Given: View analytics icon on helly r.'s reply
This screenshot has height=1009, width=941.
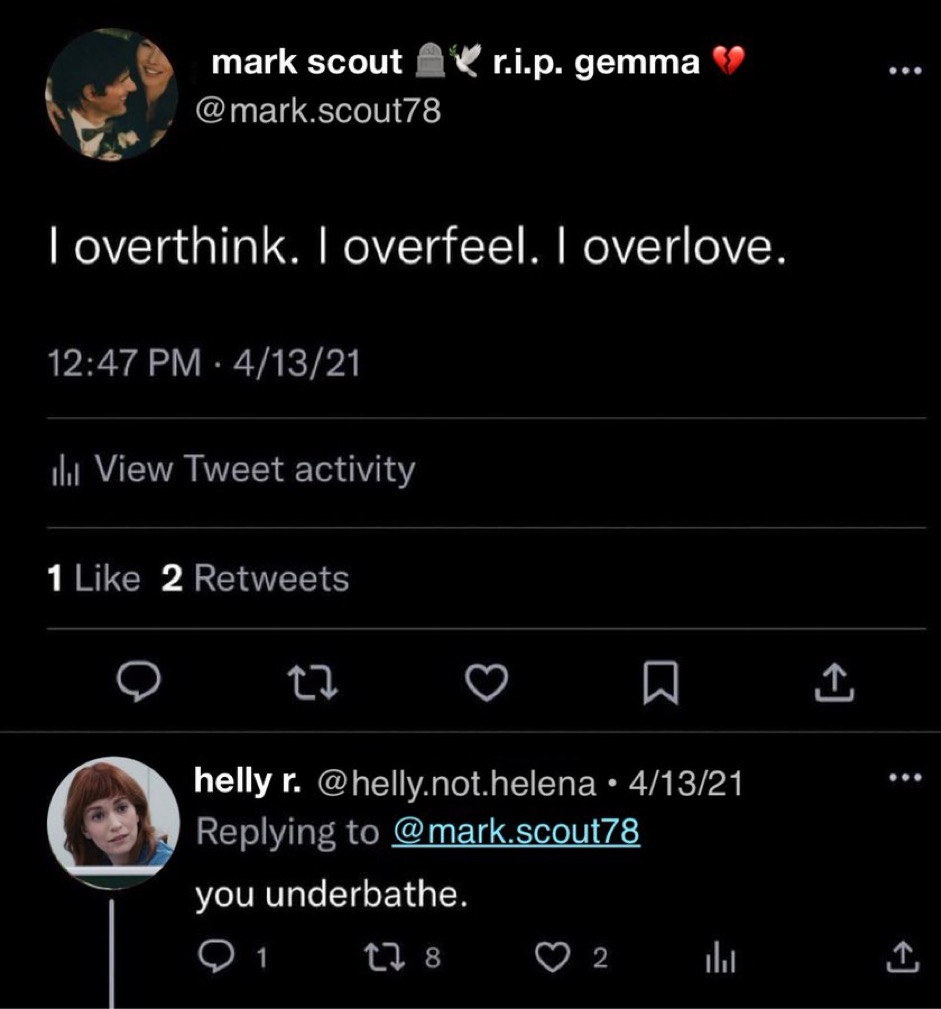Looking at the screenshot, I should pos(720,959).
